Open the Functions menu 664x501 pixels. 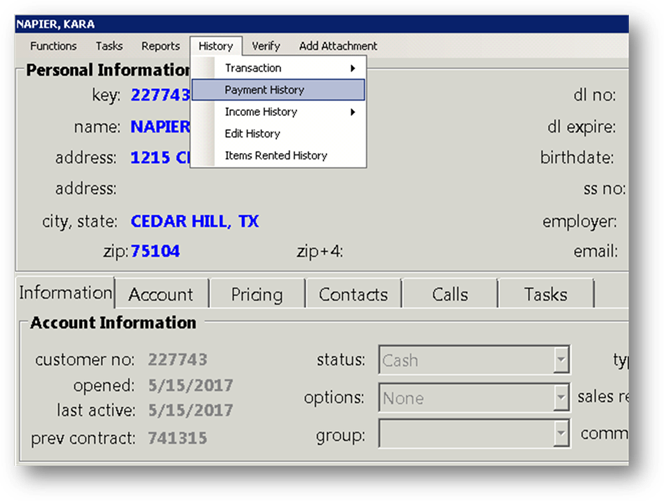[x=53, y=46]
